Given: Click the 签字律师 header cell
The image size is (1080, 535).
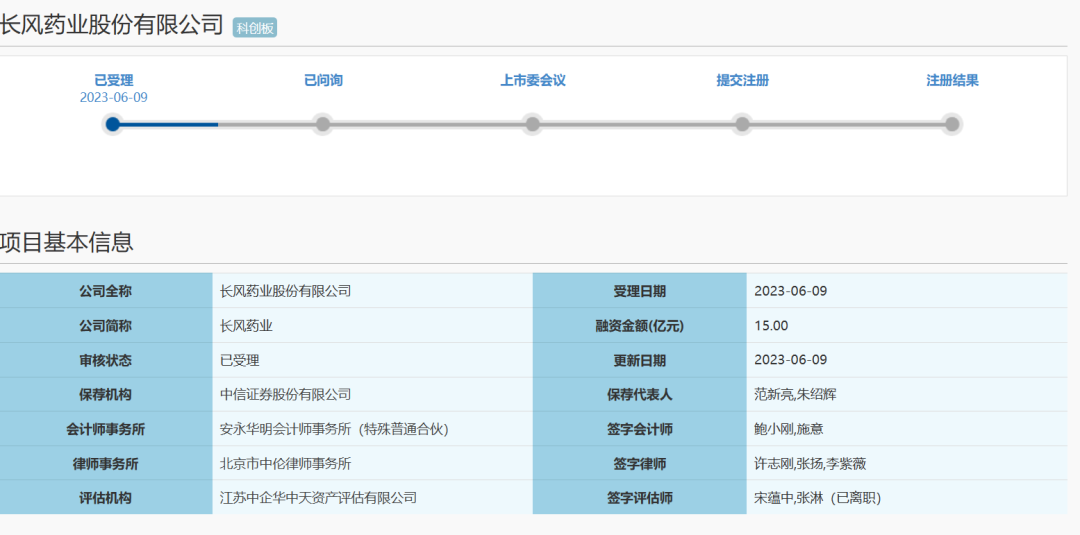Looking at the screenshot, I should (640, 463).
